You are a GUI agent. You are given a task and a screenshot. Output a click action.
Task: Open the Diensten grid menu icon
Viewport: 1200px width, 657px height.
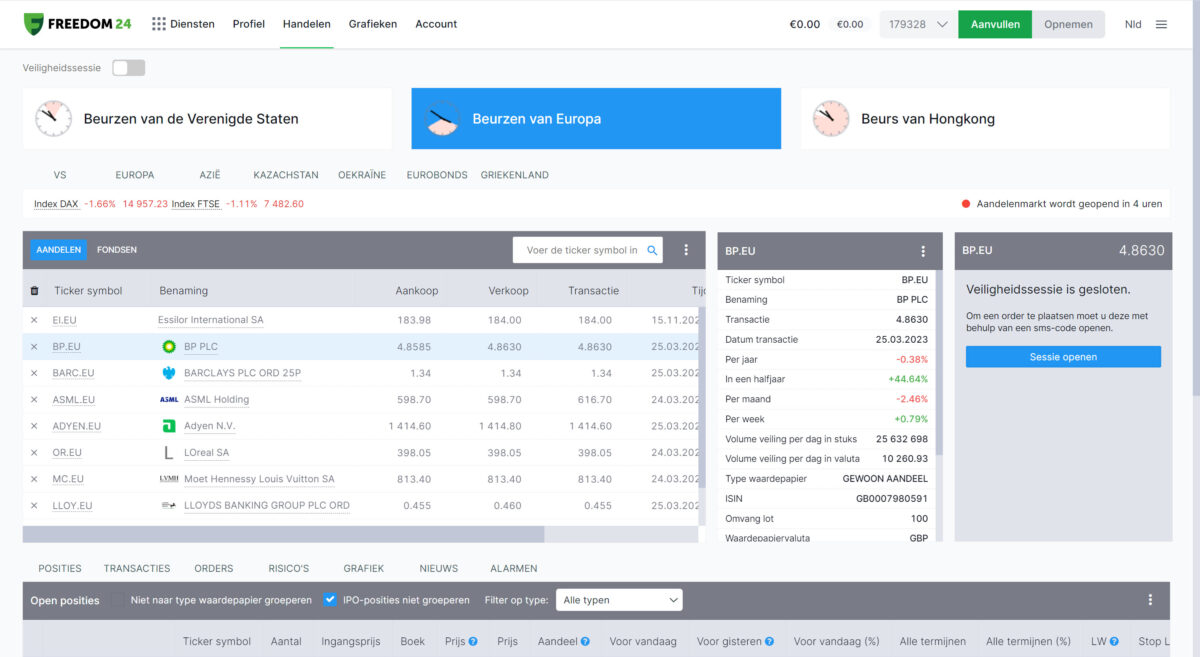point(159,24)
